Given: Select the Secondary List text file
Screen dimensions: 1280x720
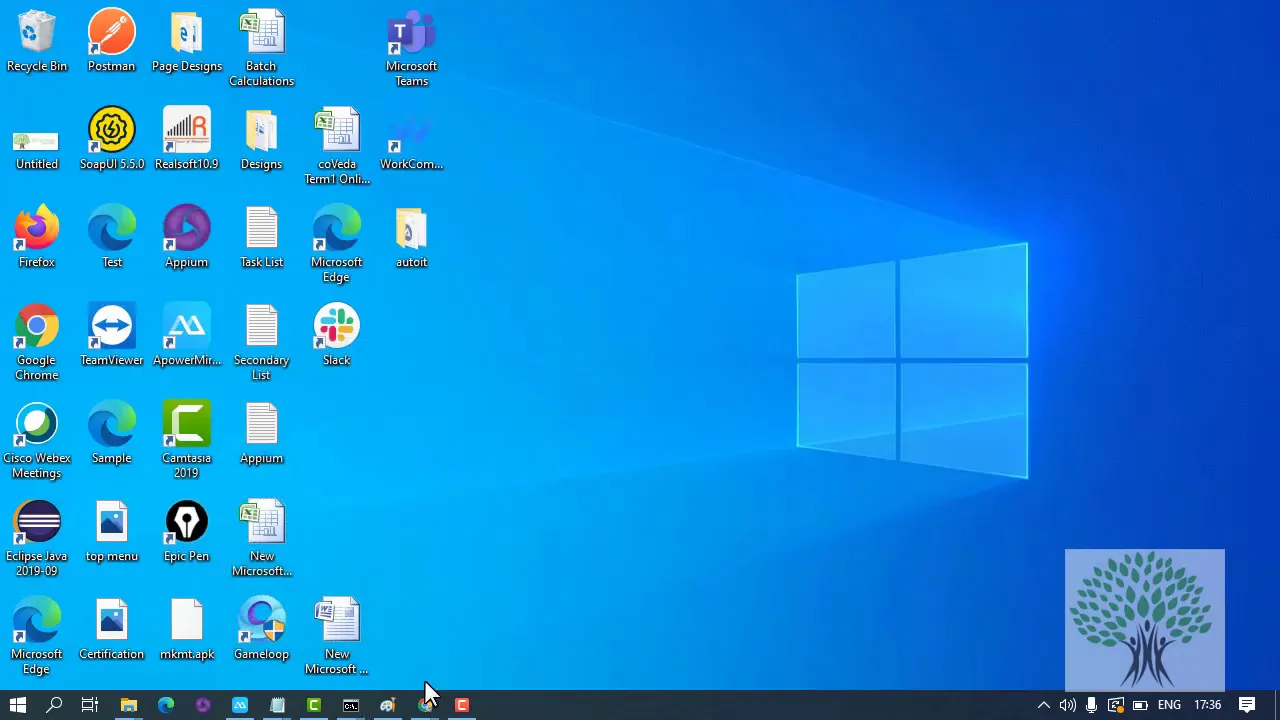Looking at the screenshot, I should (261, 343).
